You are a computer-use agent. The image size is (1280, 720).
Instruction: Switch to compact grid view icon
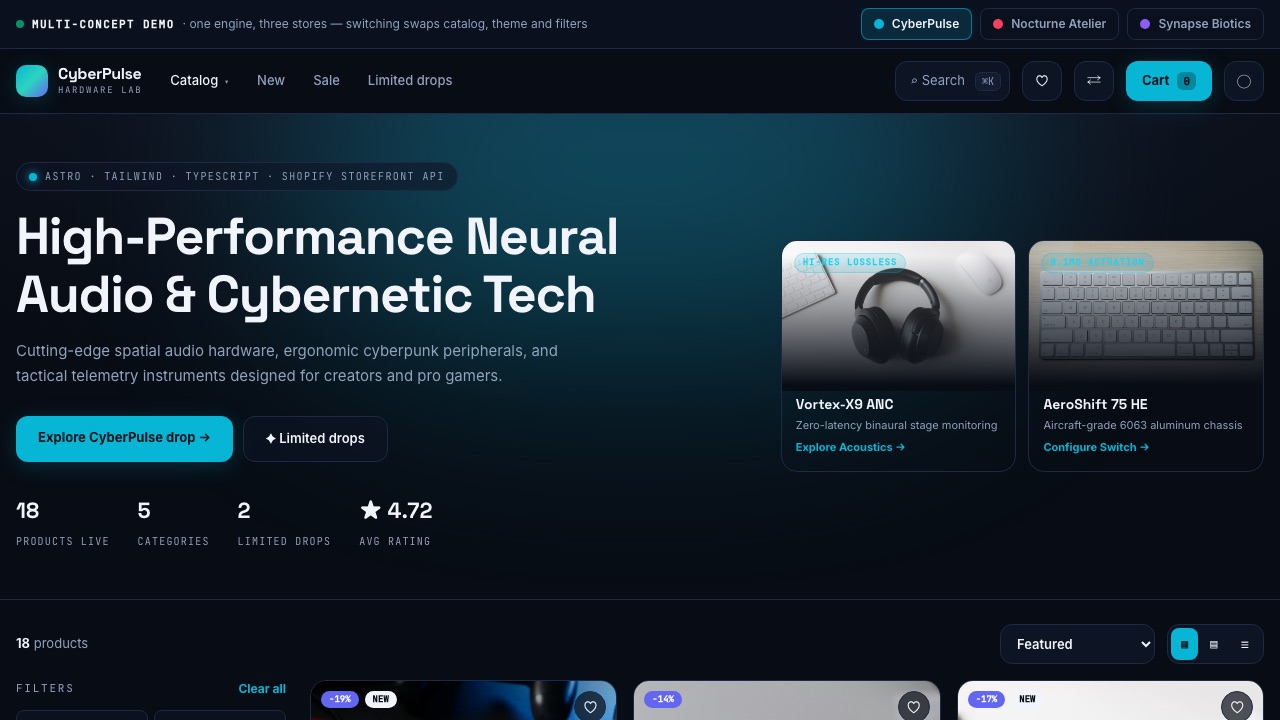coord(1214,645)
